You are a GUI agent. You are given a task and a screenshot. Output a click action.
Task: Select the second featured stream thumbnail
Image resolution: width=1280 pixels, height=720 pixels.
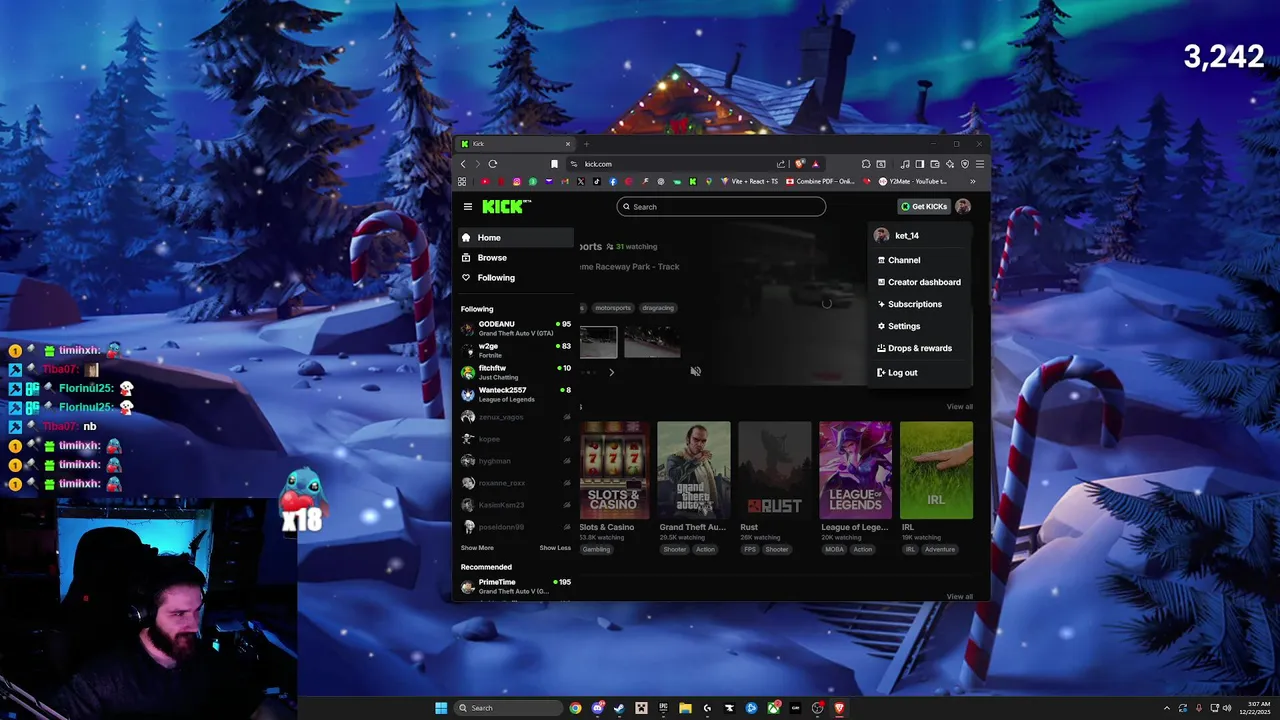(x=652, y=342)
